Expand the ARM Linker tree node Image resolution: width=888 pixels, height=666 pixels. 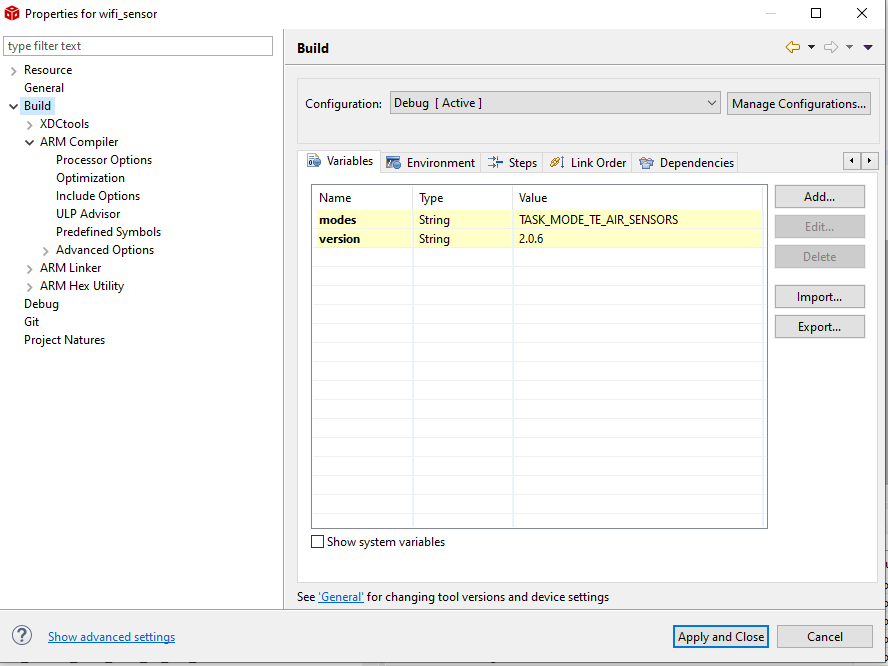pos(30,268)
